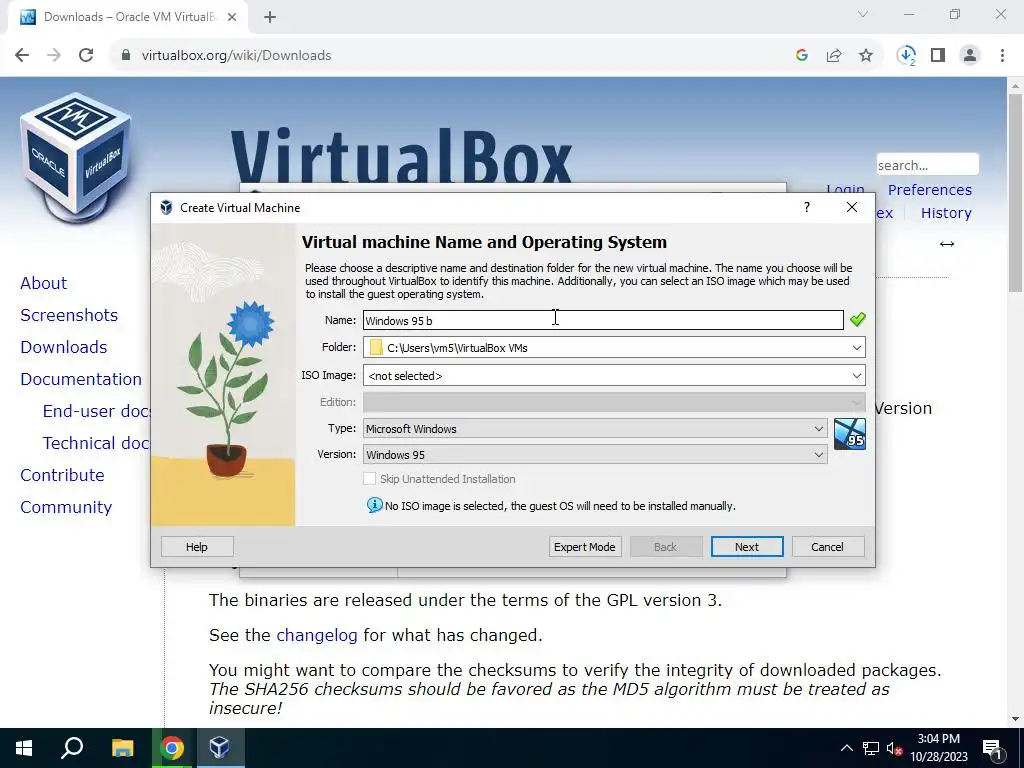Open File Explorer from taskbar
Screen dimensions: 1024x768
click(x=122, y=748)
